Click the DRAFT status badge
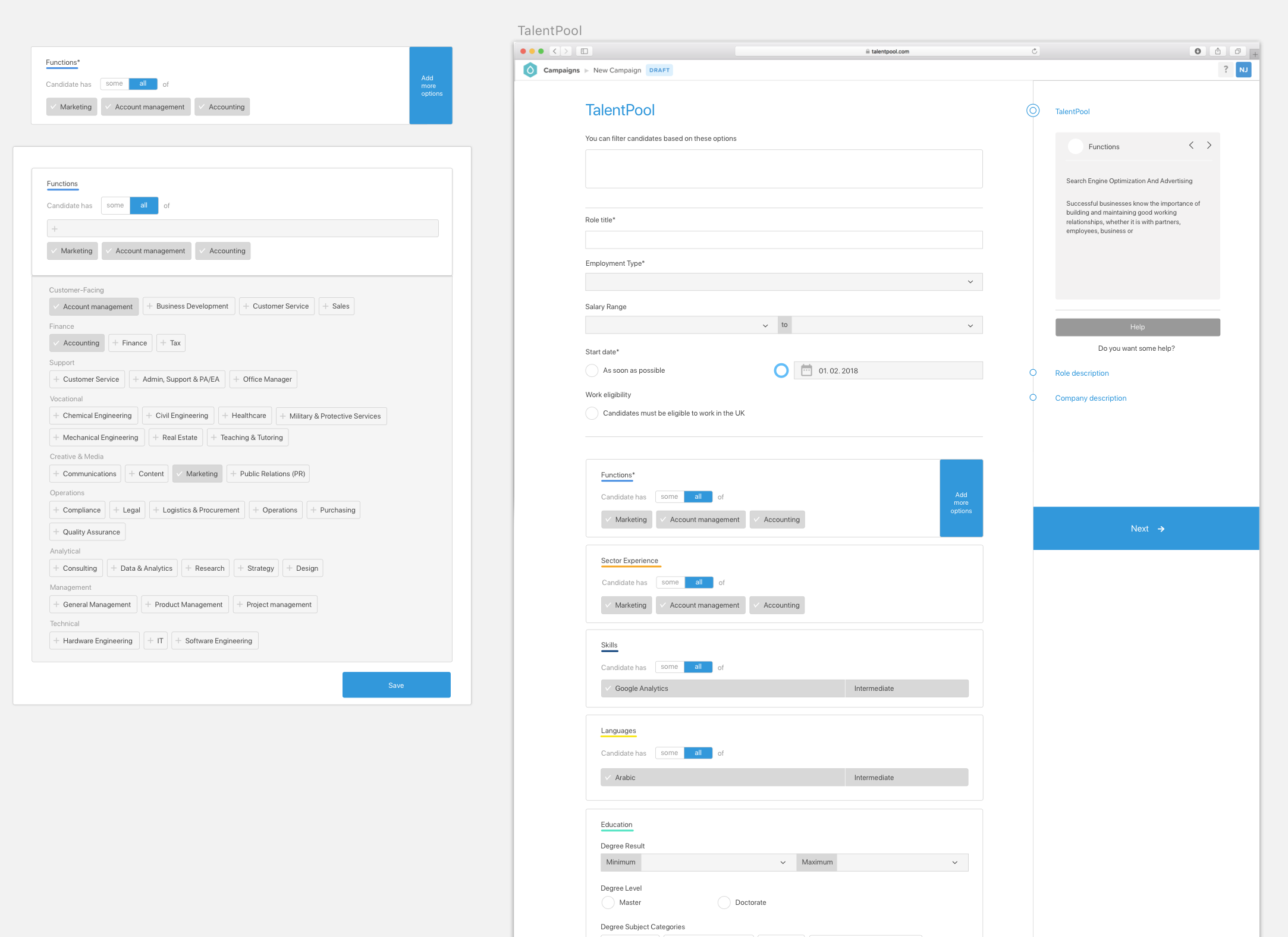 (x=659, y=70)
